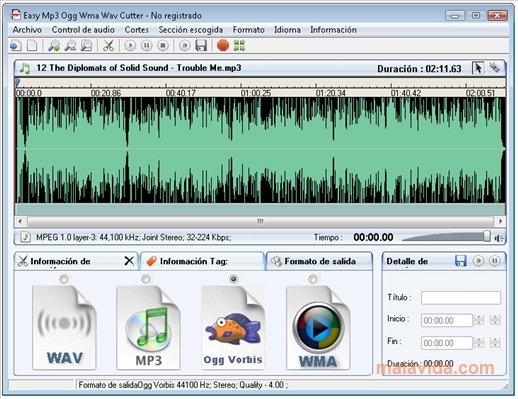The image size is (518, 399).
Task: Zoom in on the waveform
Action: (x=54, y=45)
